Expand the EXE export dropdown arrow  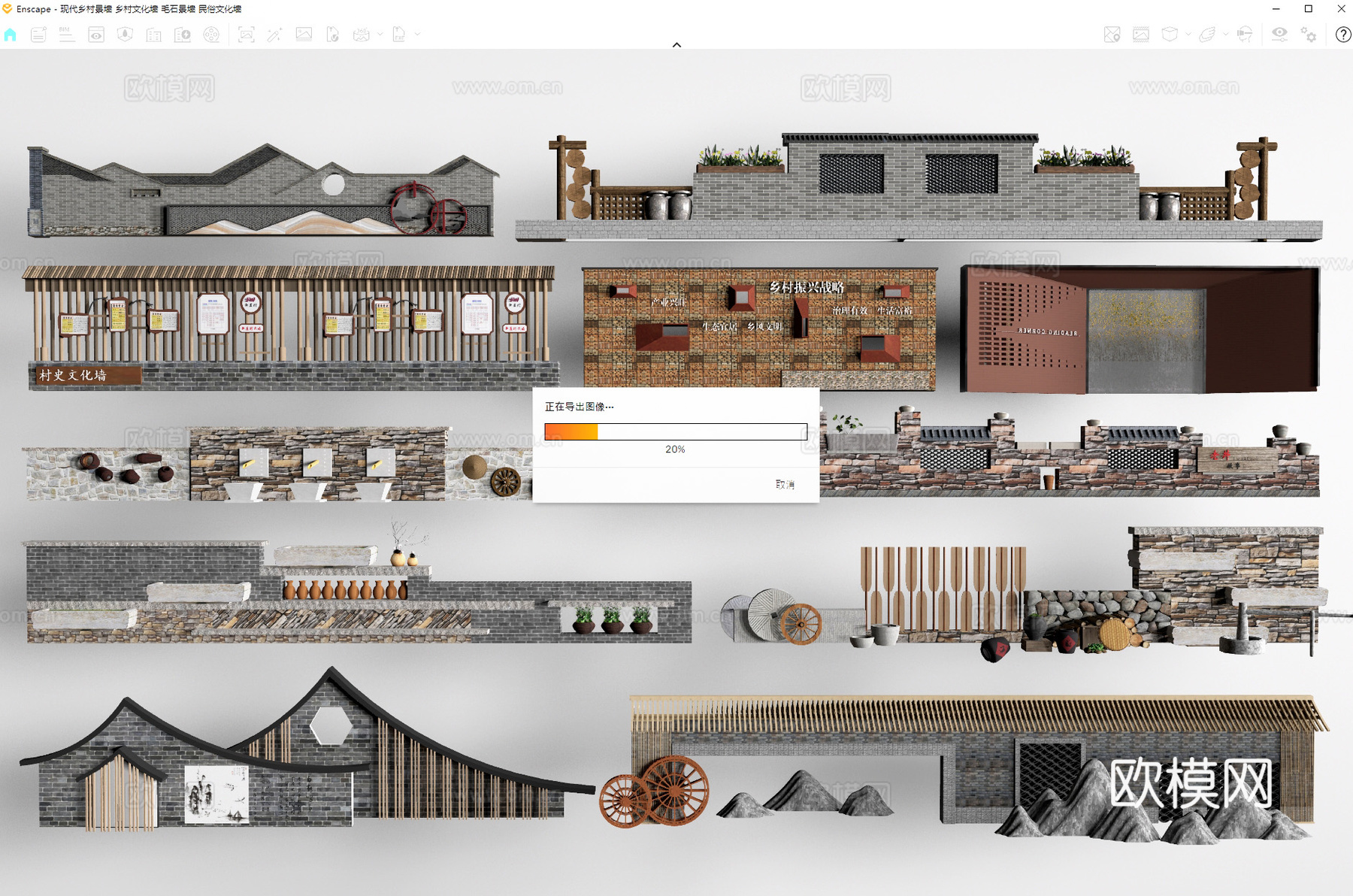(x=418, y=35)
